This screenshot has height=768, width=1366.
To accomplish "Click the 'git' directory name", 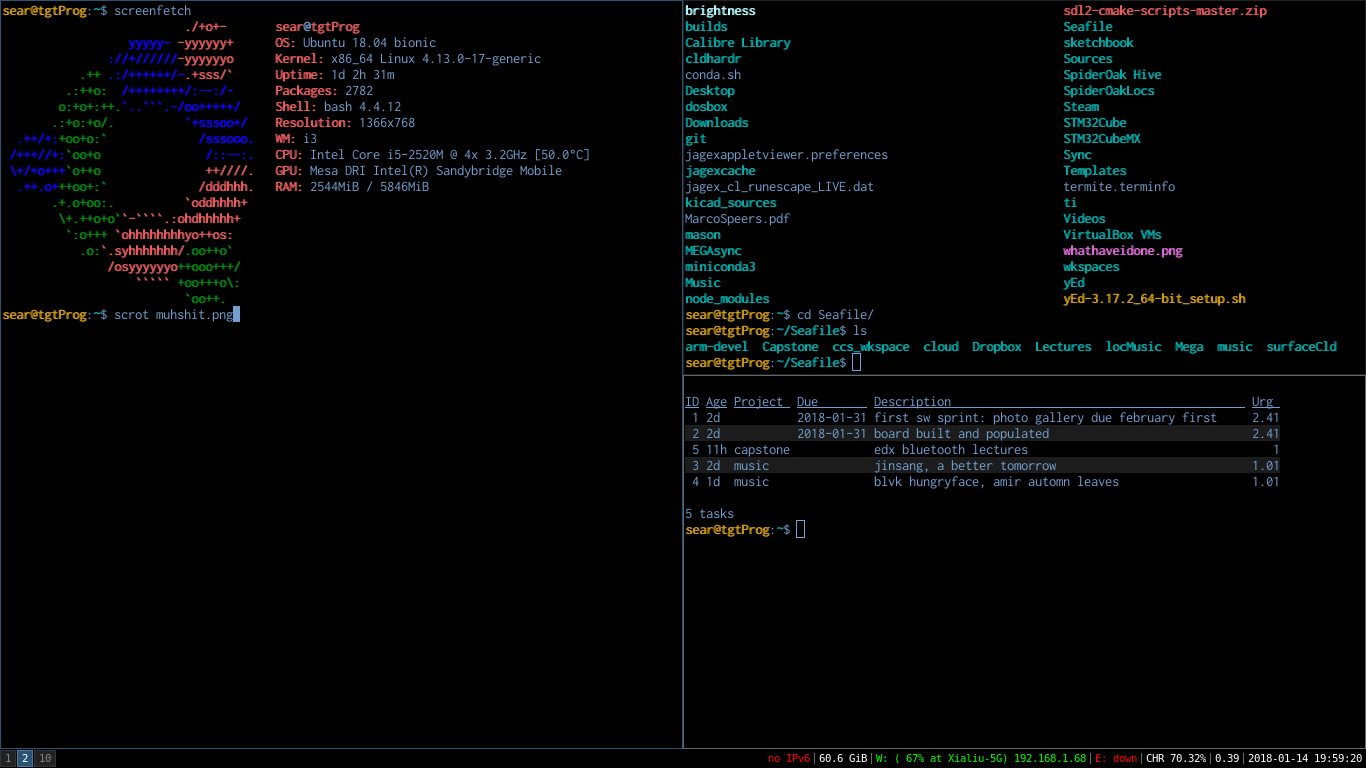I will 696,139.
